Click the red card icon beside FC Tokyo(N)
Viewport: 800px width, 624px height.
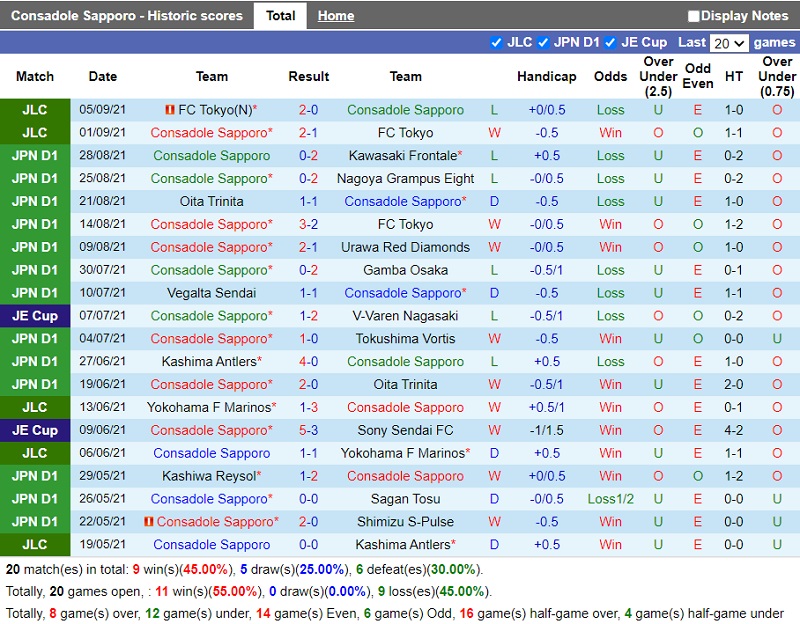click(170, 110)
